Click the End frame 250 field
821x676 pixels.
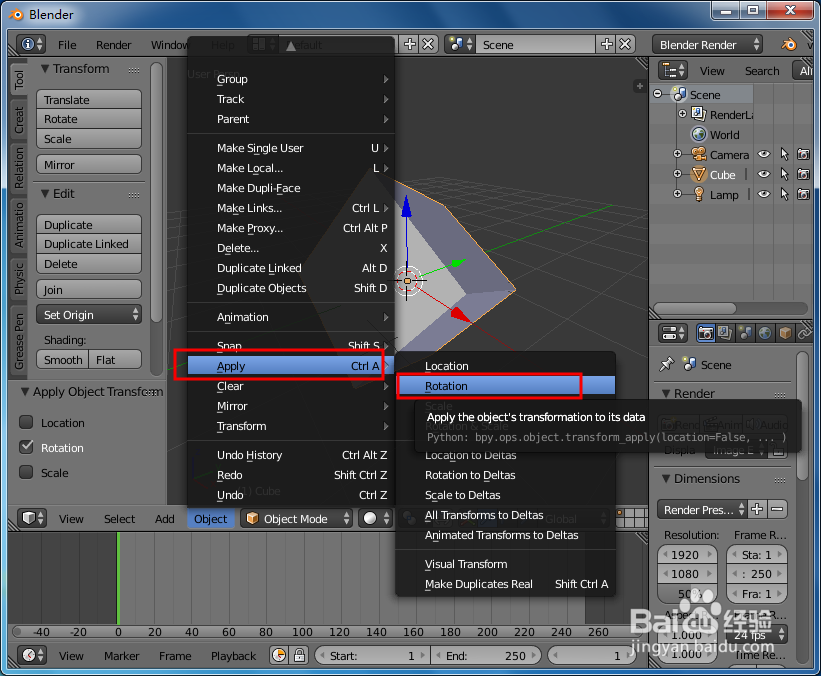[x=485, y=656]
